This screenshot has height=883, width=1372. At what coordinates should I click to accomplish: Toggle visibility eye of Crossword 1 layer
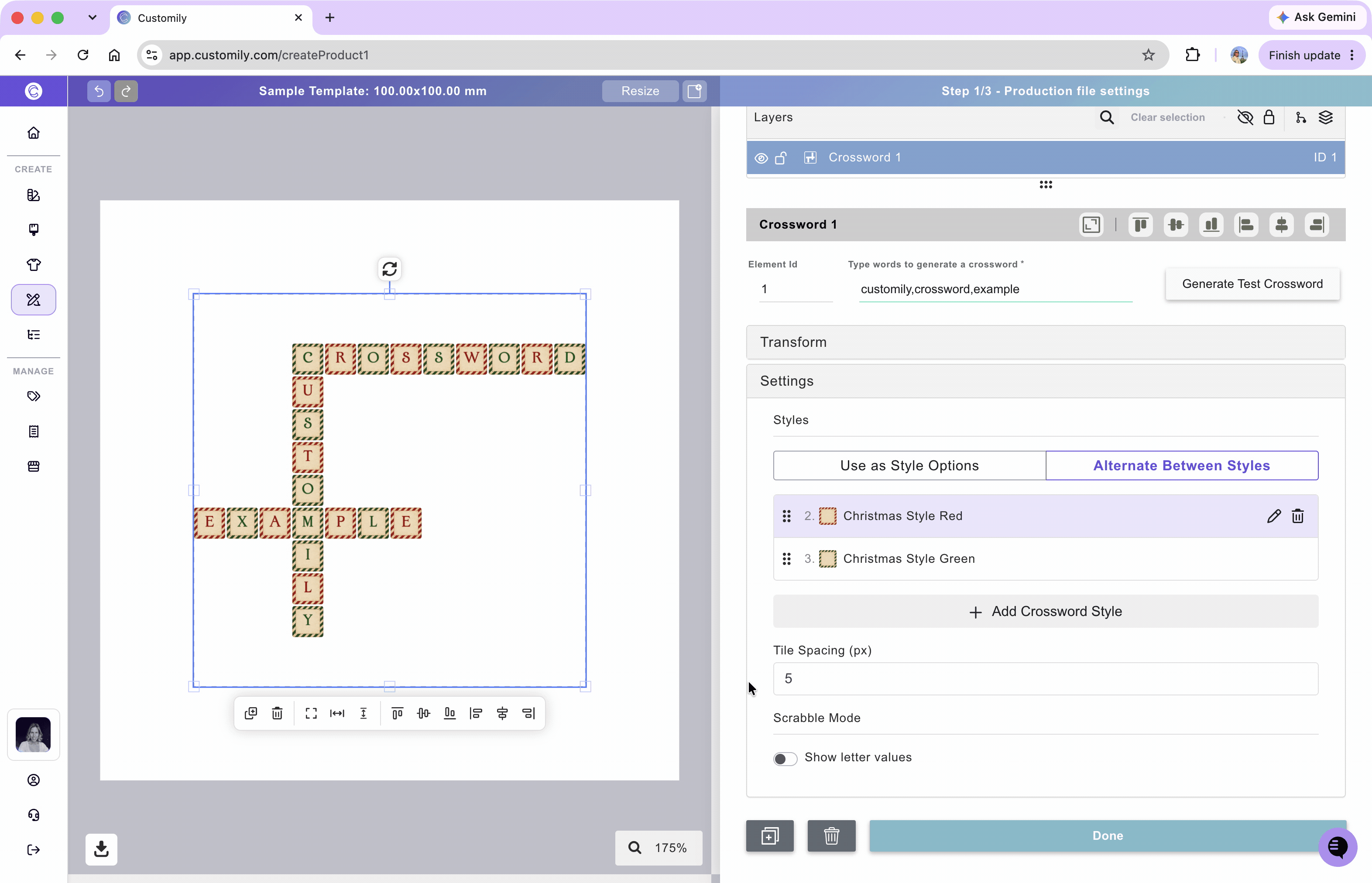point(761,158)
